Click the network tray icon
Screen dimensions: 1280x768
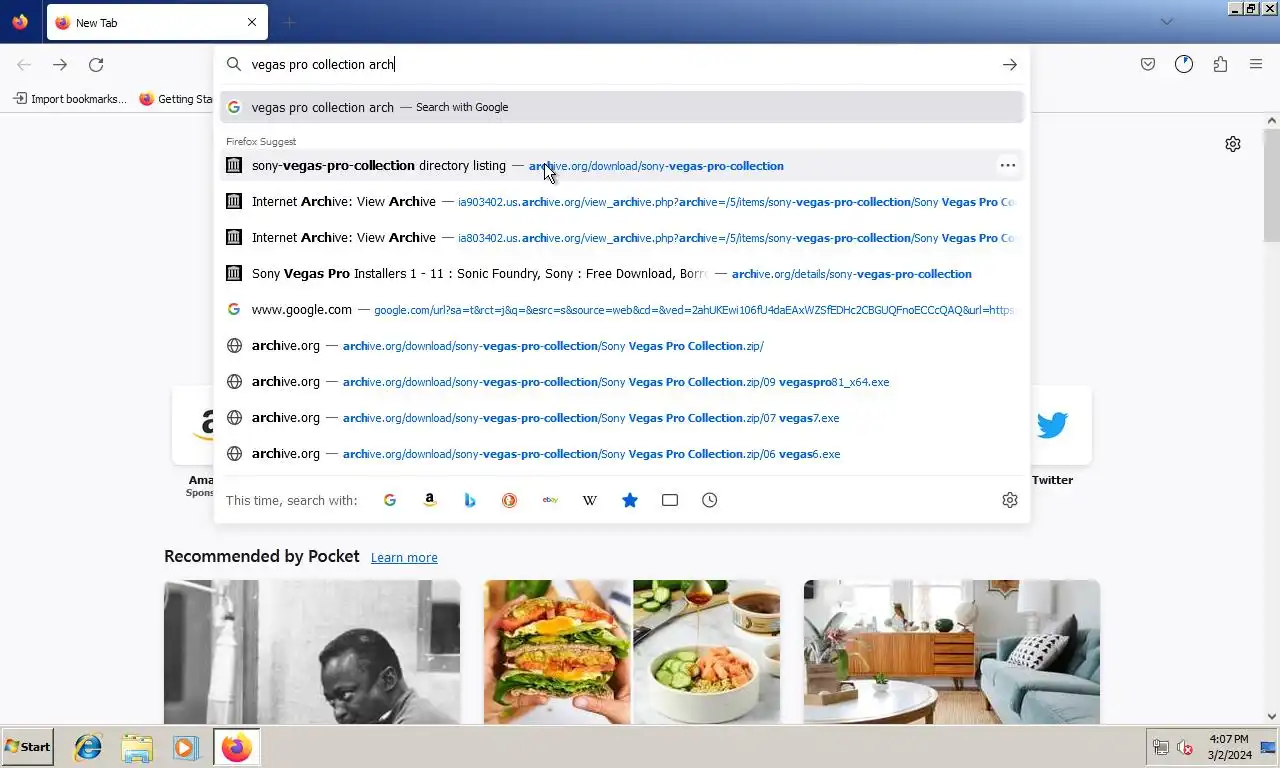pos(1161,747)
